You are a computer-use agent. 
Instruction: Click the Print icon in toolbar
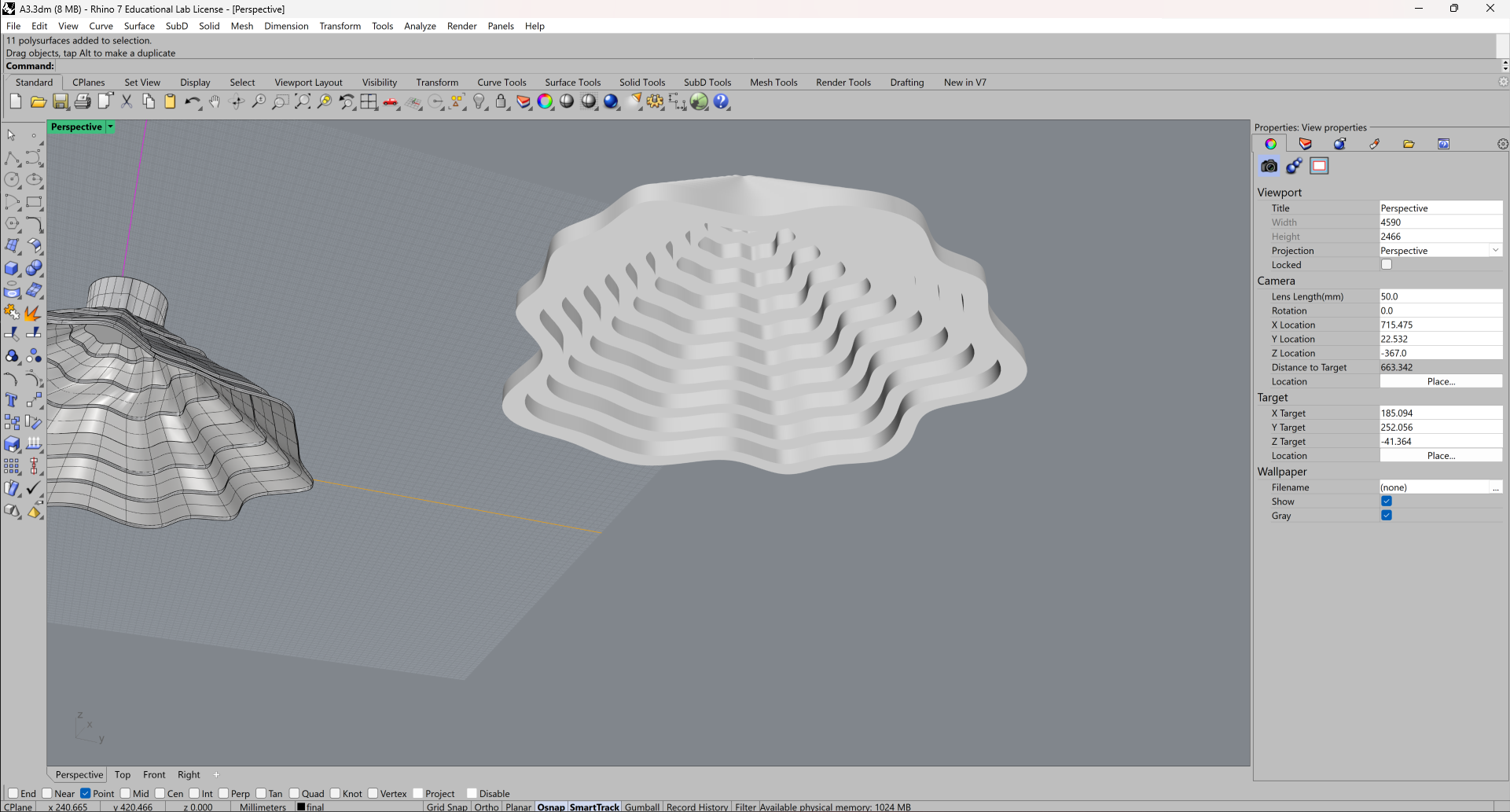point(83,101)
